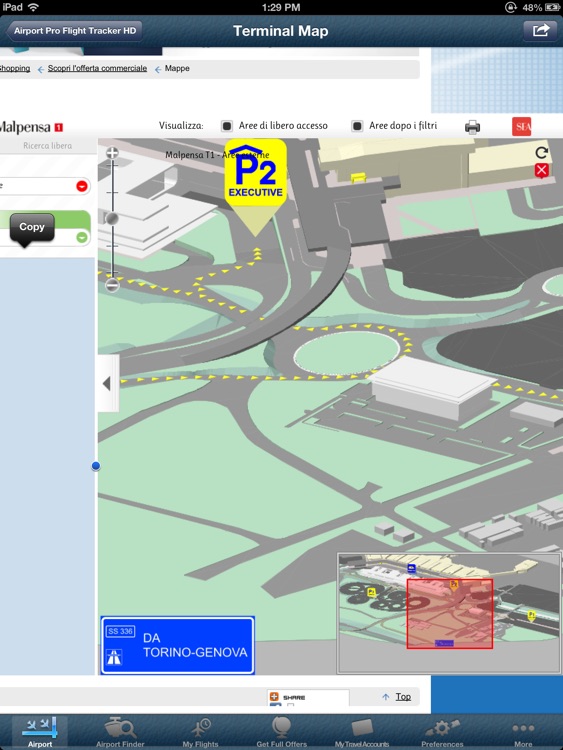Click the overview minimap thumbnail
Screen dimensions: 563x750
pyautogui.click(x=449, y=614)
